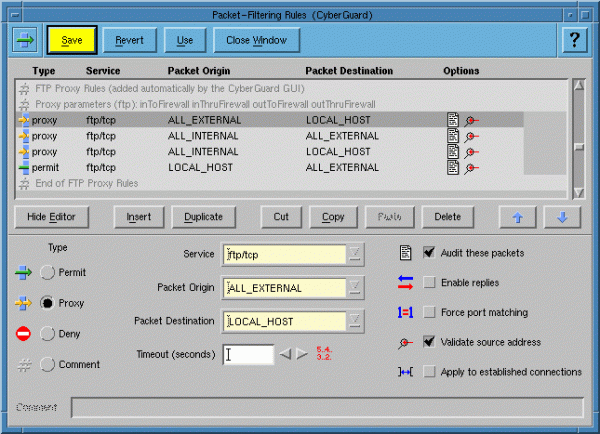Click audit icon in ALL_EXTERNAL to LOCAL_HOST row
Screen dimensions: 600x434
(x=453, y=120)
